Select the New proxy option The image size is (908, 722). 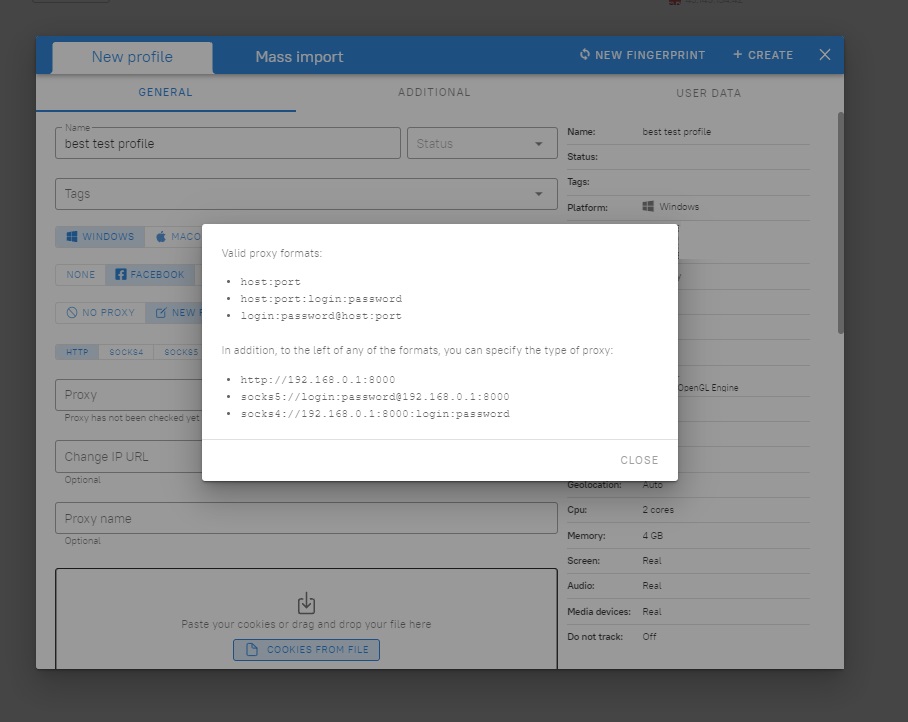[x=174, y=313]
